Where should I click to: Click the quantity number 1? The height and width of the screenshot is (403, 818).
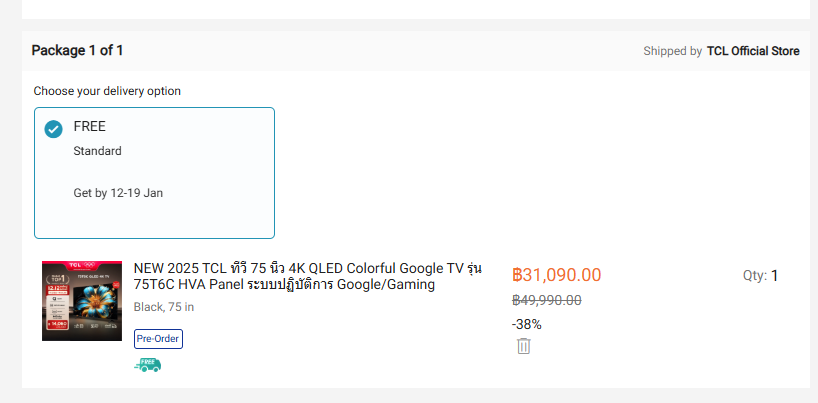click(x=774, y=276)
